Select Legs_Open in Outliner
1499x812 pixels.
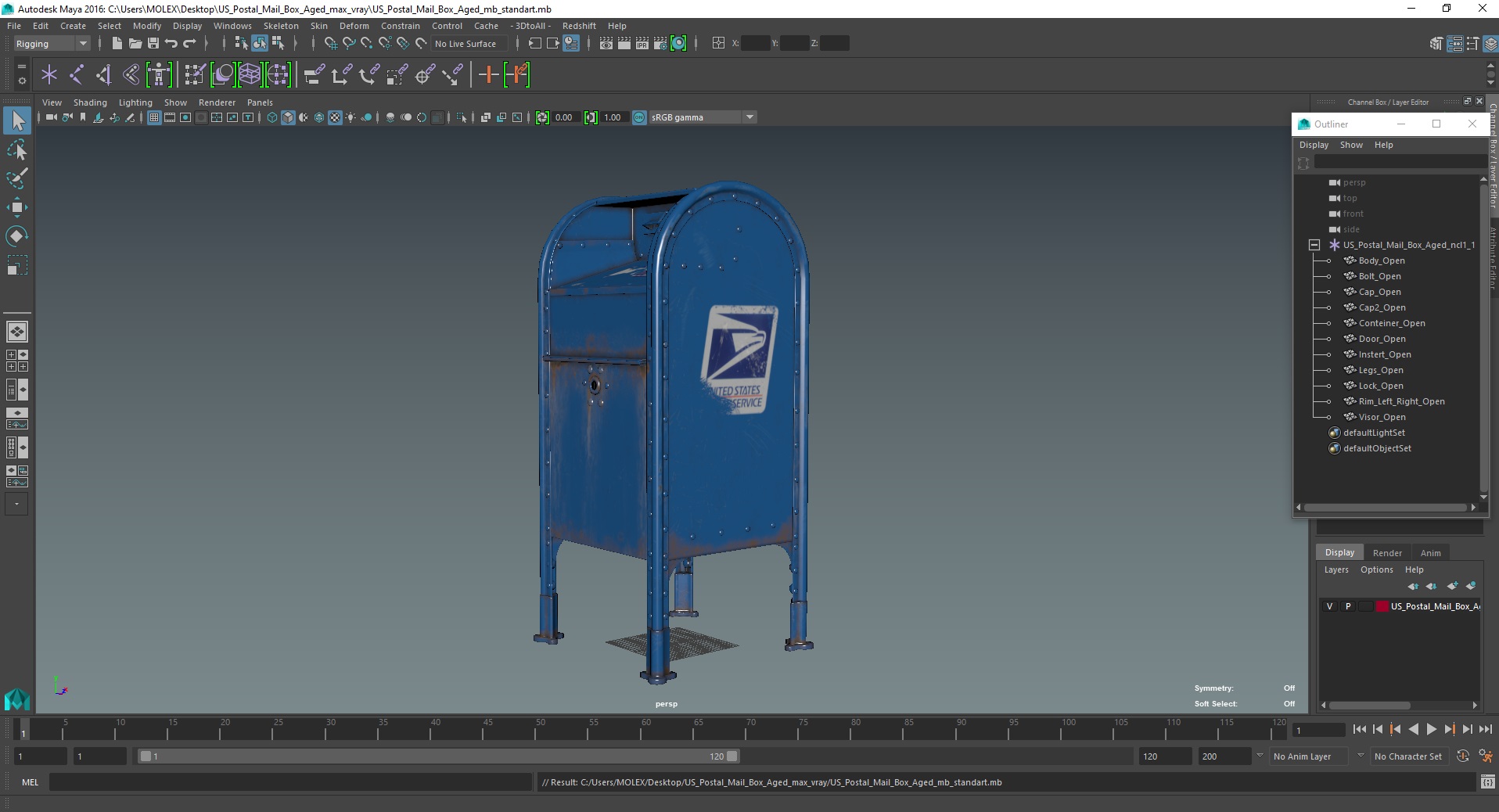(1380, 370)
